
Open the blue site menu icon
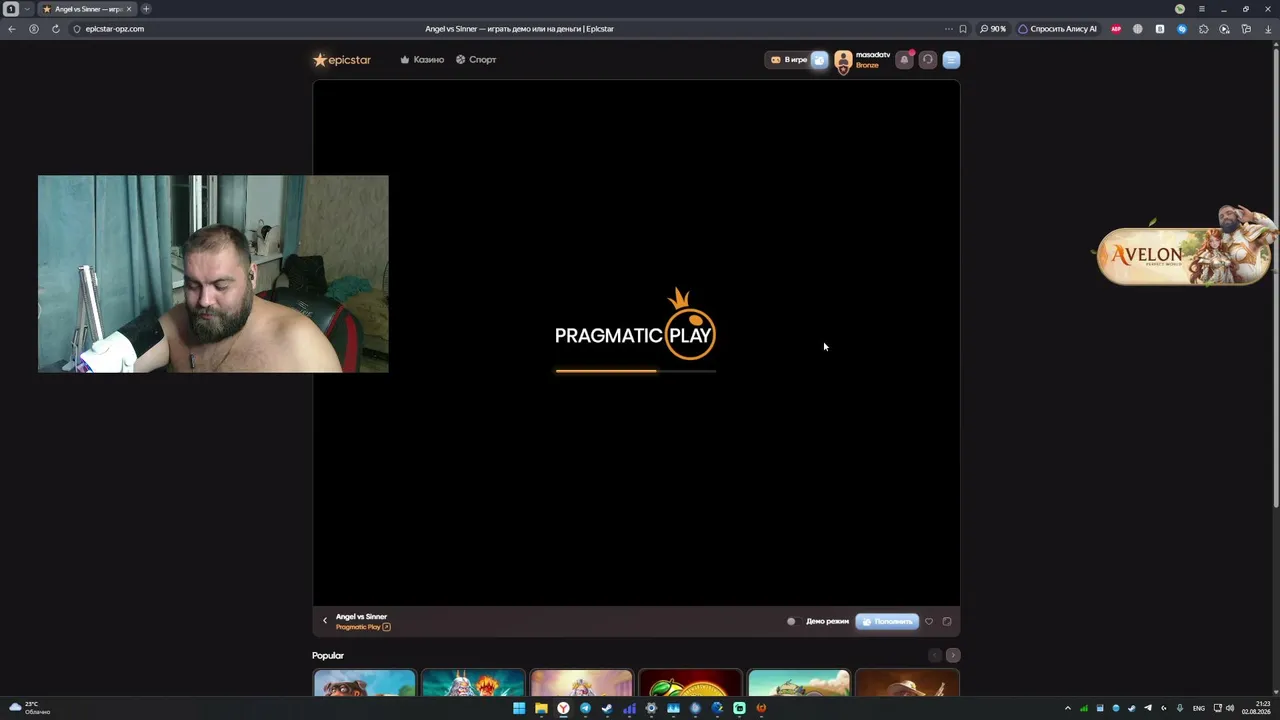point(951,60)
